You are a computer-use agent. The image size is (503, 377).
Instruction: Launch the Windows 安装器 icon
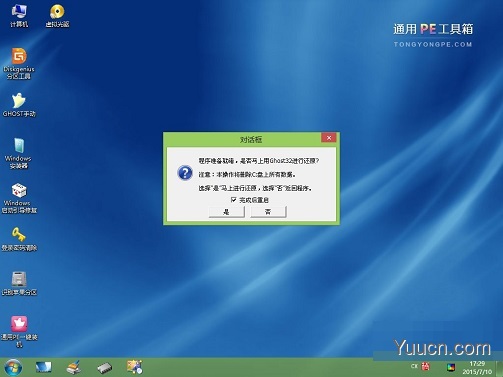18,153
